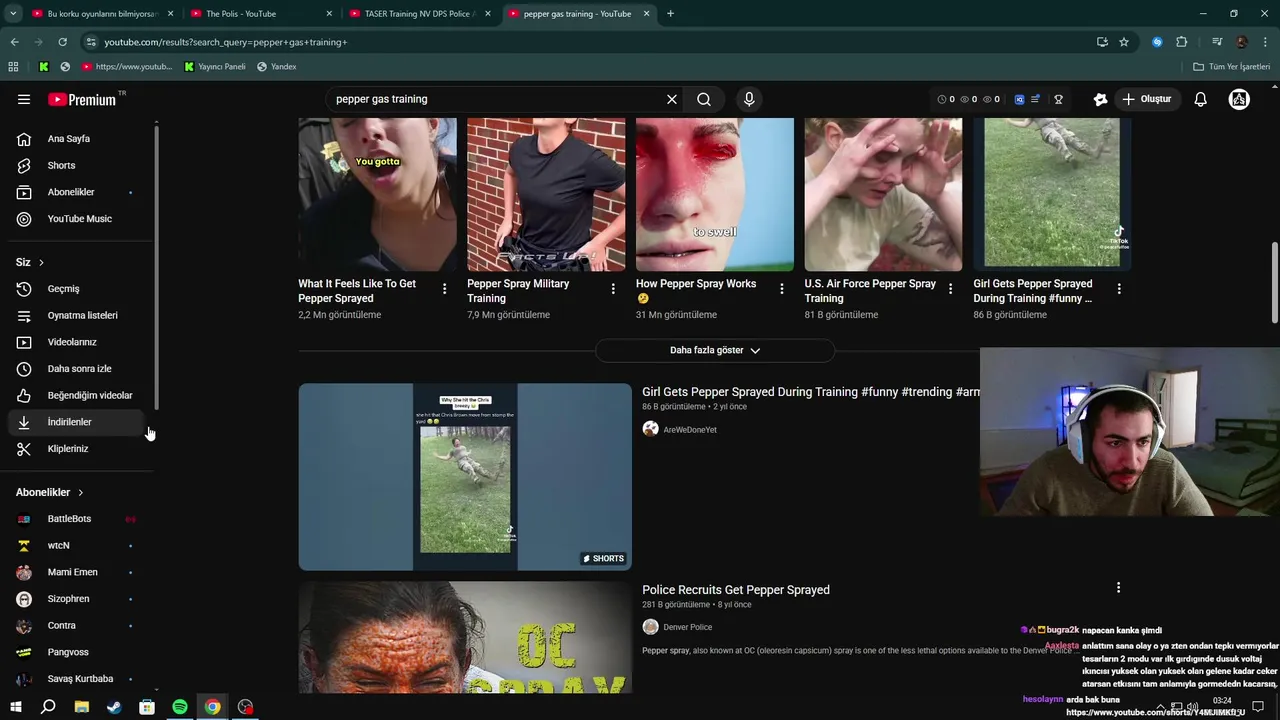Viewport: 1280px width, 720px height.
Task: Click the address bar URL
Action: (x=225, y=42)
